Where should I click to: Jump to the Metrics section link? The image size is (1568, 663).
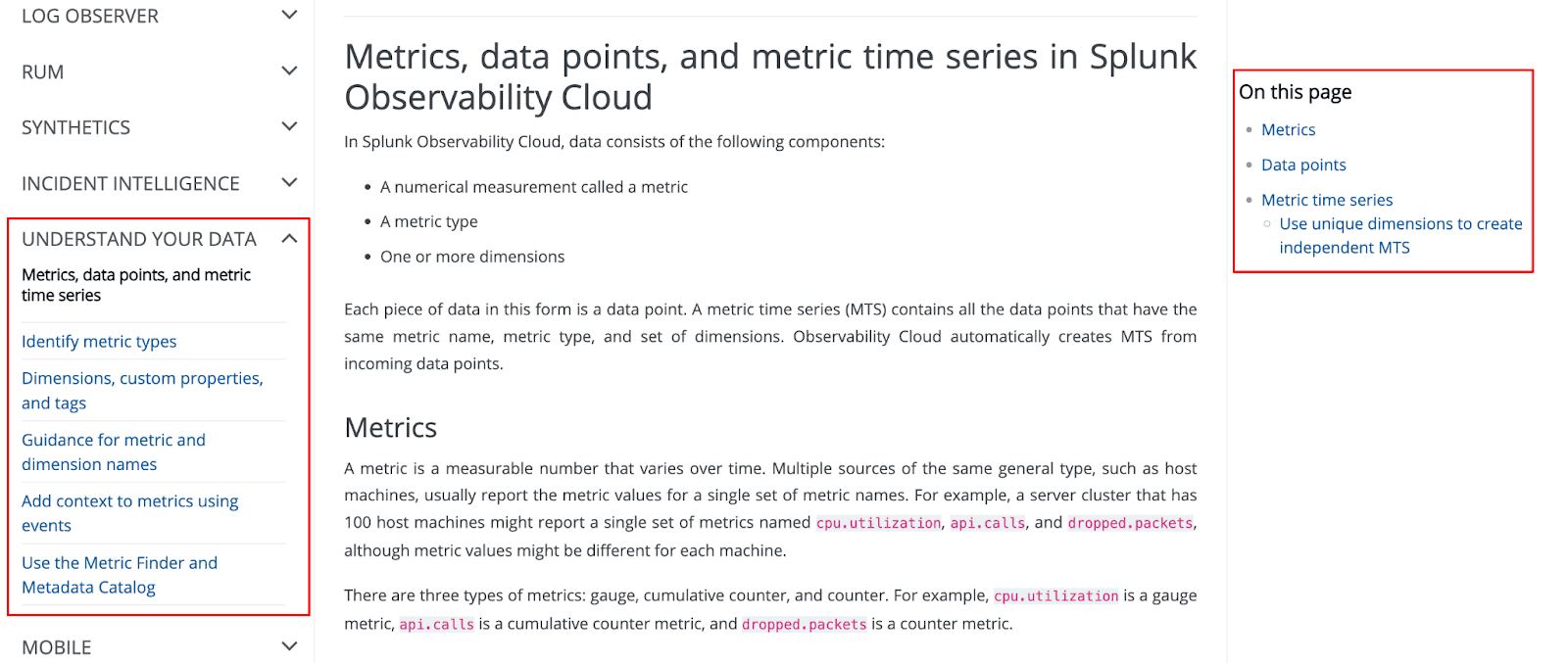click(x=1288, y=128)
